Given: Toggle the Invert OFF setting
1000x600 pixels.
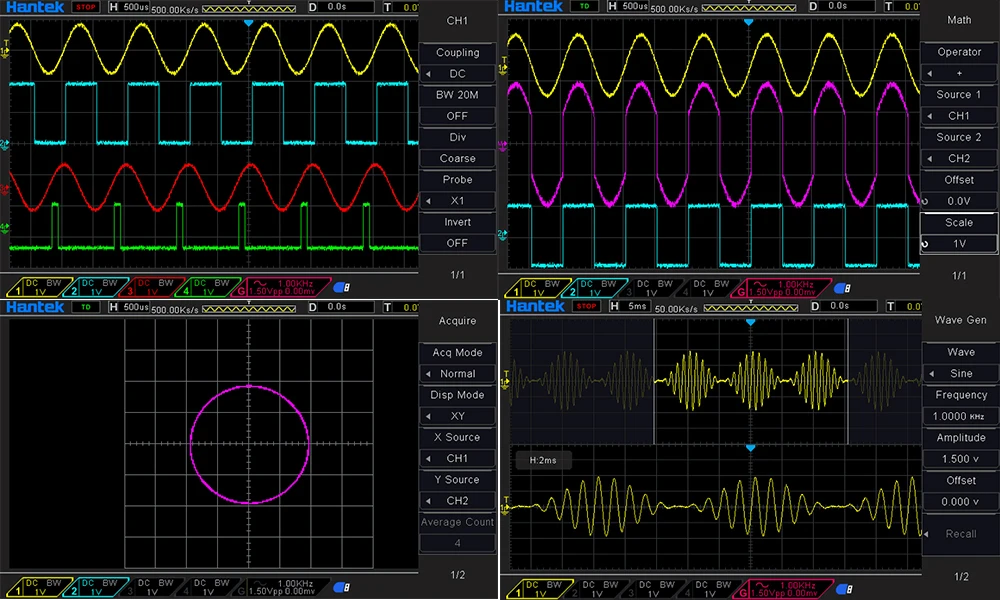Looking at the screenshot, I should [x=457, y=243].
